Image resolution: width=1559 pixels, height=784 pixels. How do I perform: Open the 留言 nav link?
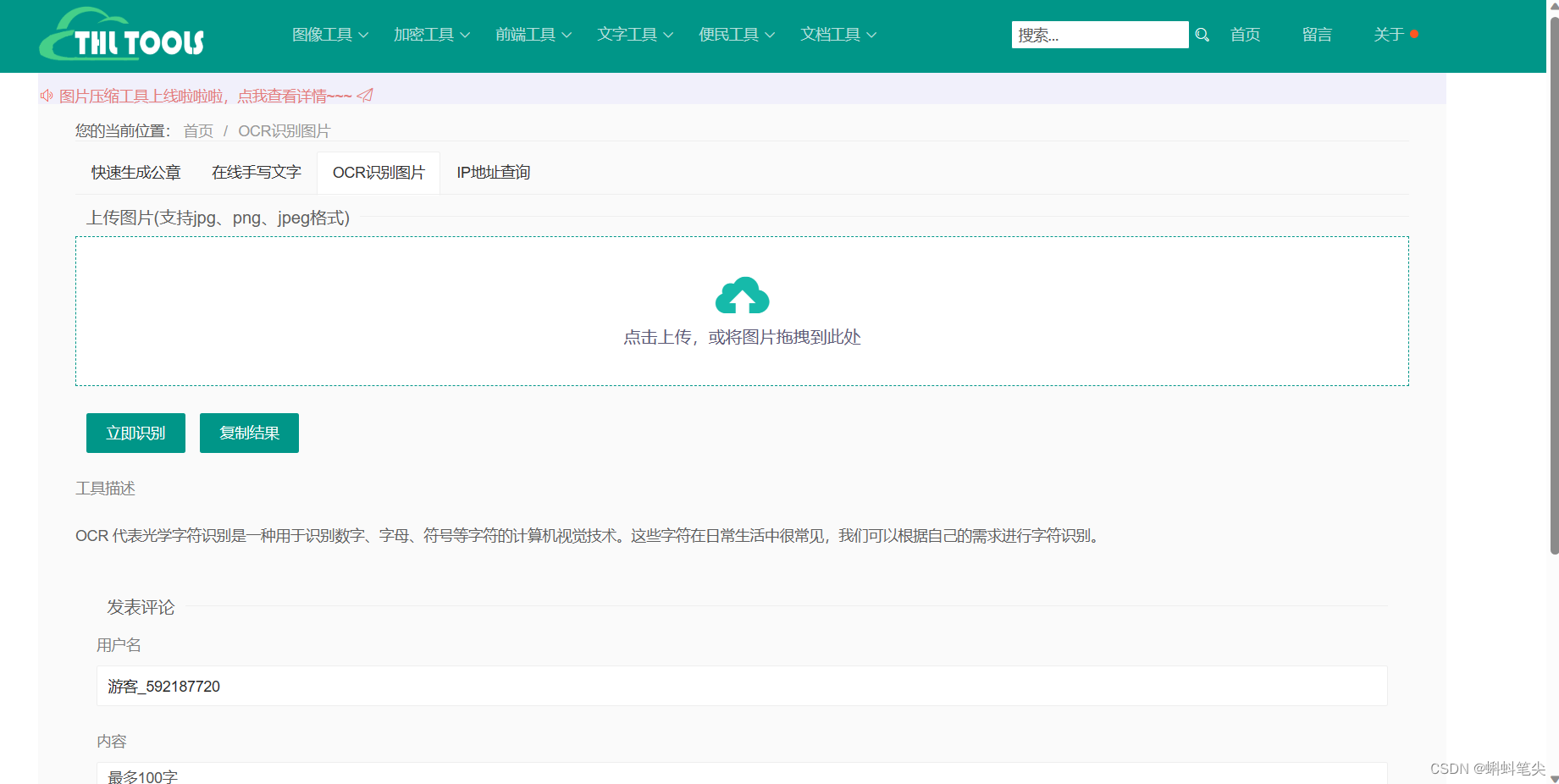[1317, 35]
